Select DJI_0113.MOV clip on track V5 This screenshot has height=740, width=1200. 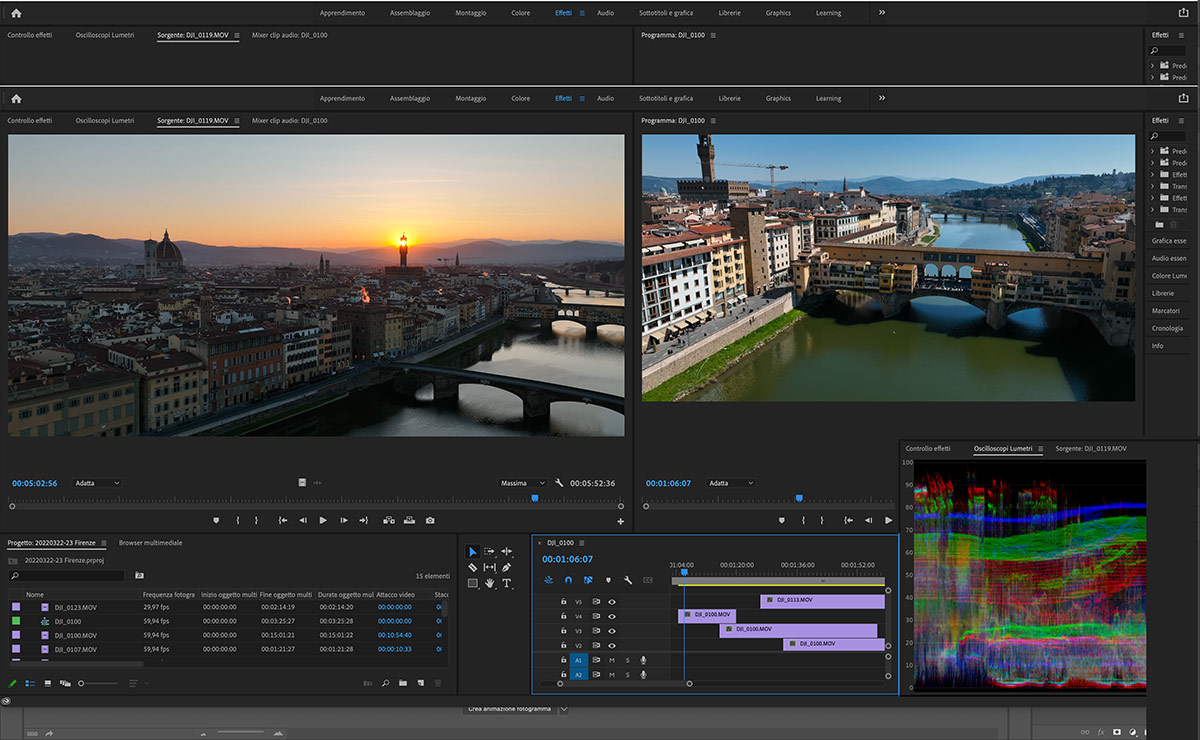pos(822,601)
